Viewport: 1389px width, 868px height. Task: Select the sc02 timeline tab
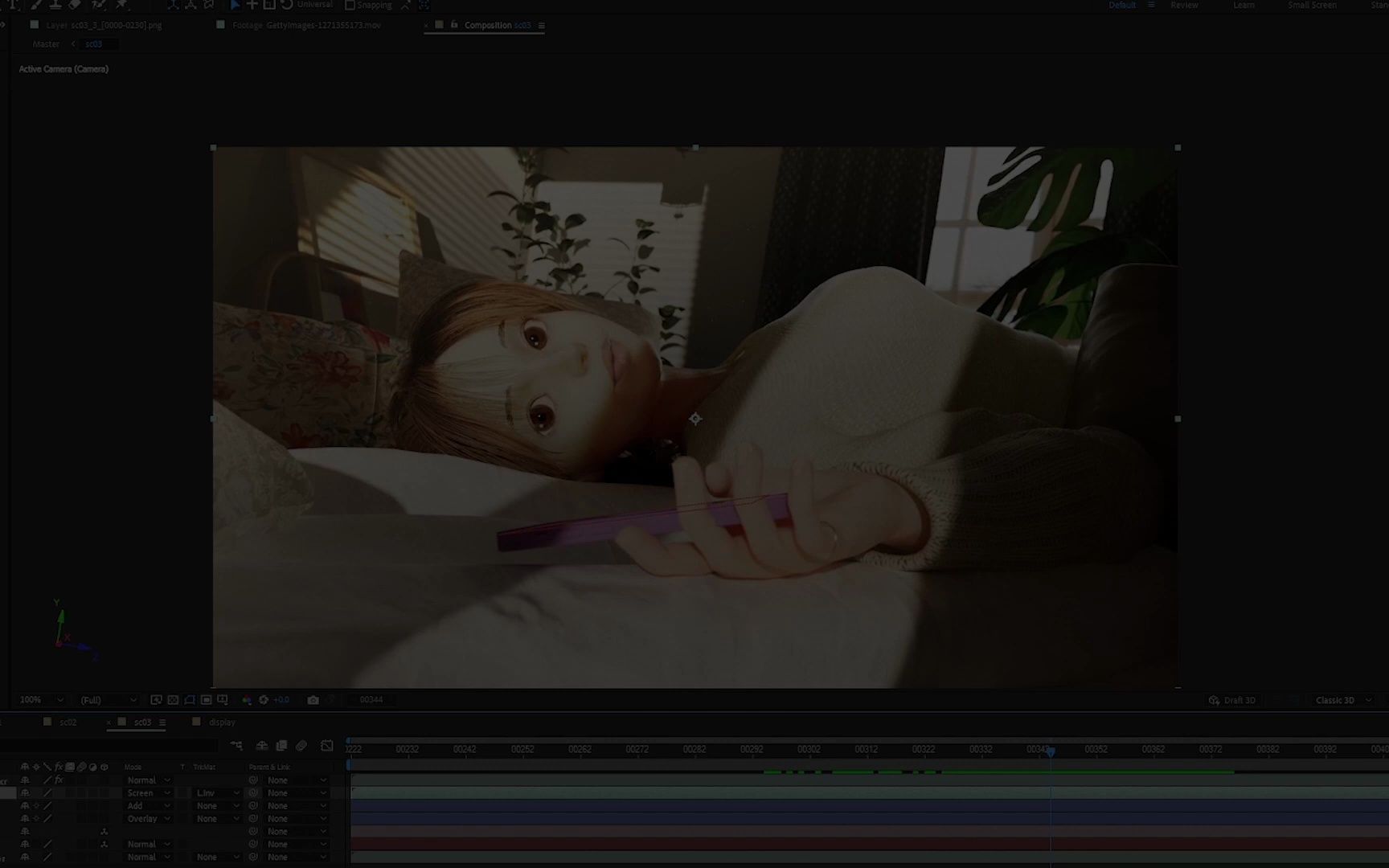68,722
